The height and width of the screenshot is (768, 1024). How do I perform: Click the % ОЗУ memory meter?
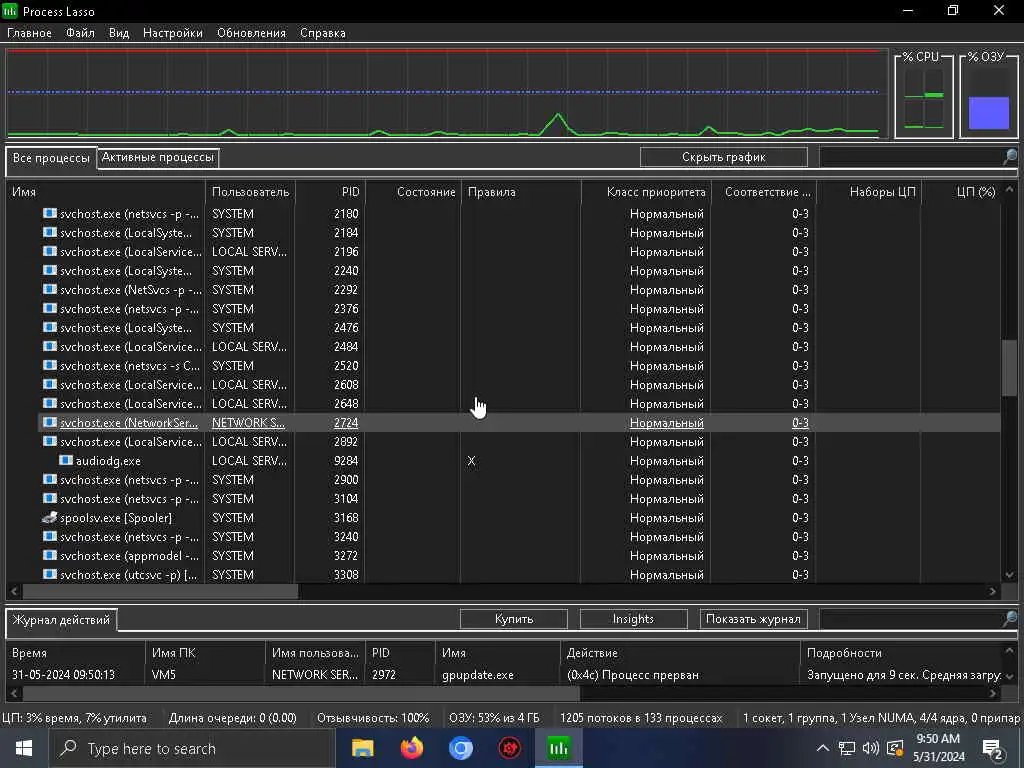point(989,95)
